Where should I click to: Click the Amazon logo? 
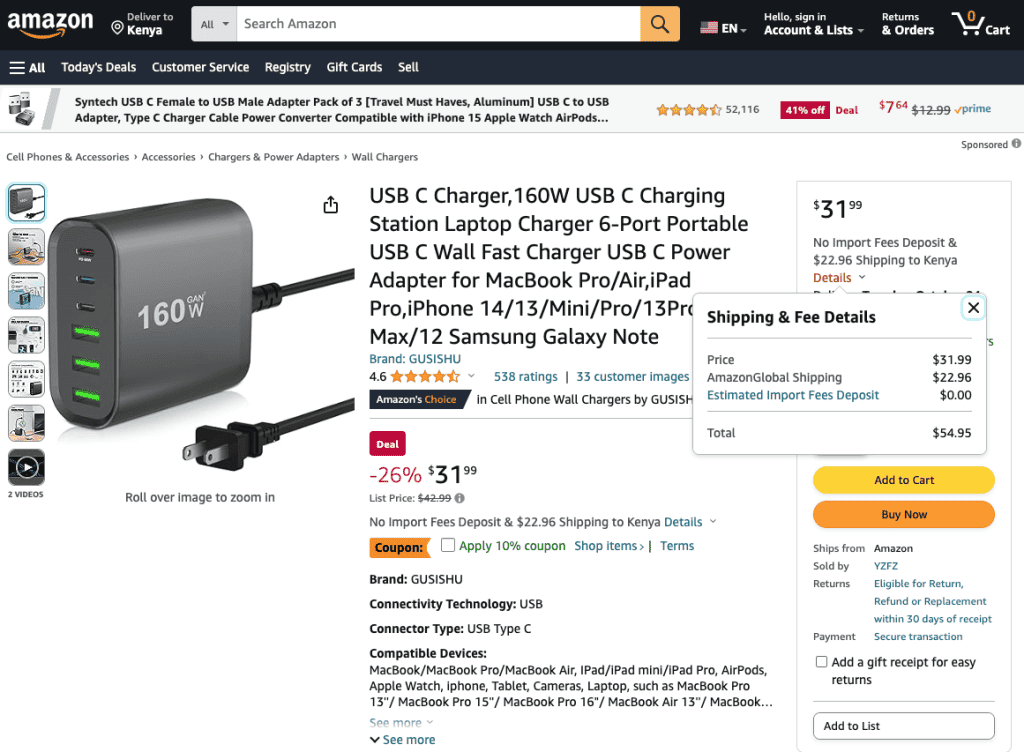(x=52, y=24)
